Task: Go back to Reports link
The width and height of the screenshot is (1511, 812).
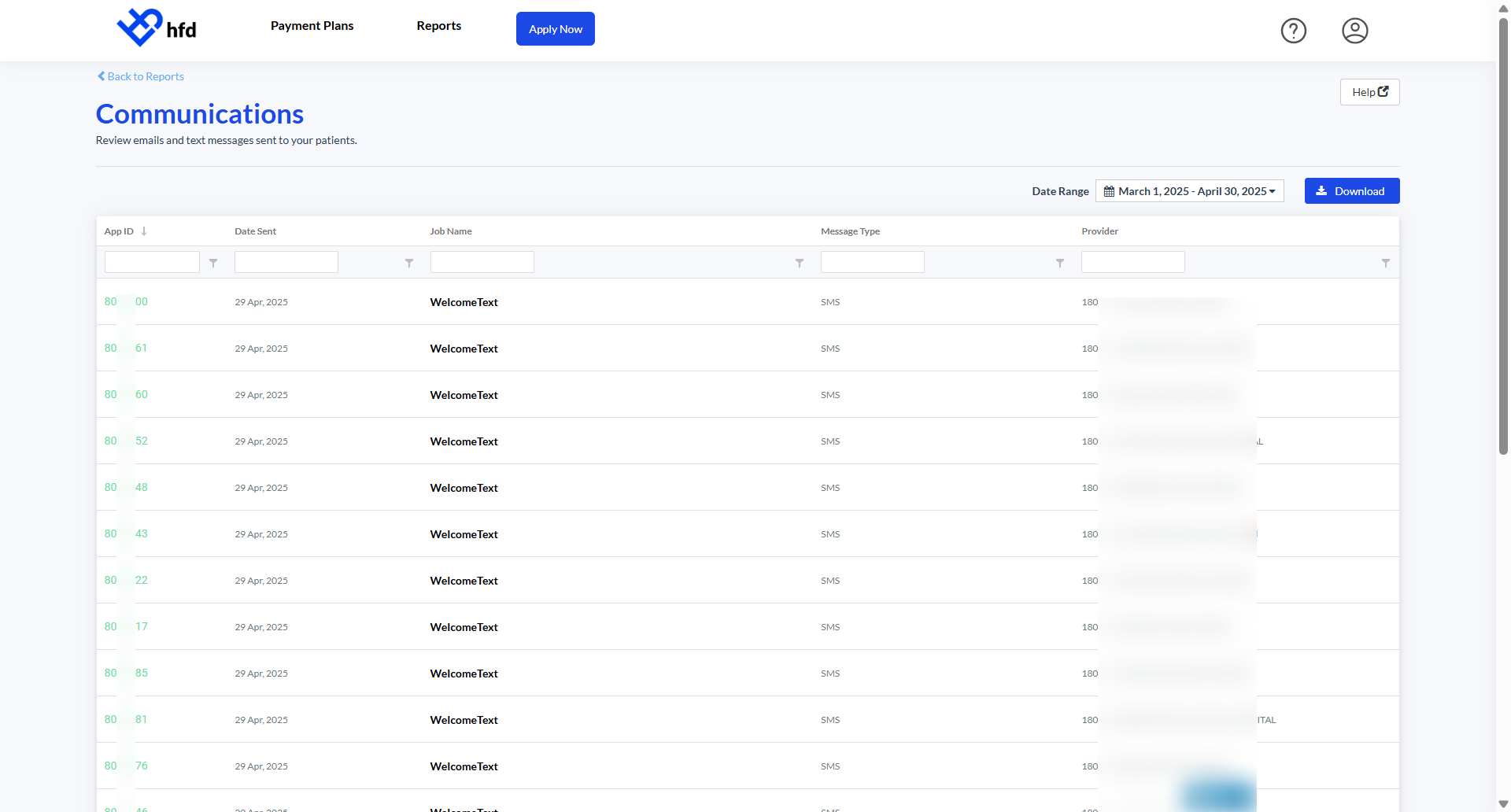Action: coord(141,76)
